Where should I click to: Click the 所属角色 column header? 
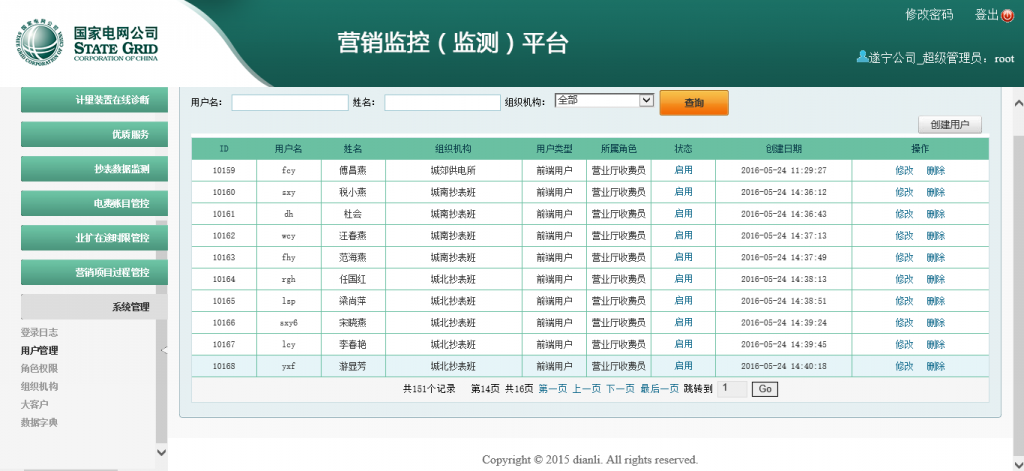coord(618,149)
